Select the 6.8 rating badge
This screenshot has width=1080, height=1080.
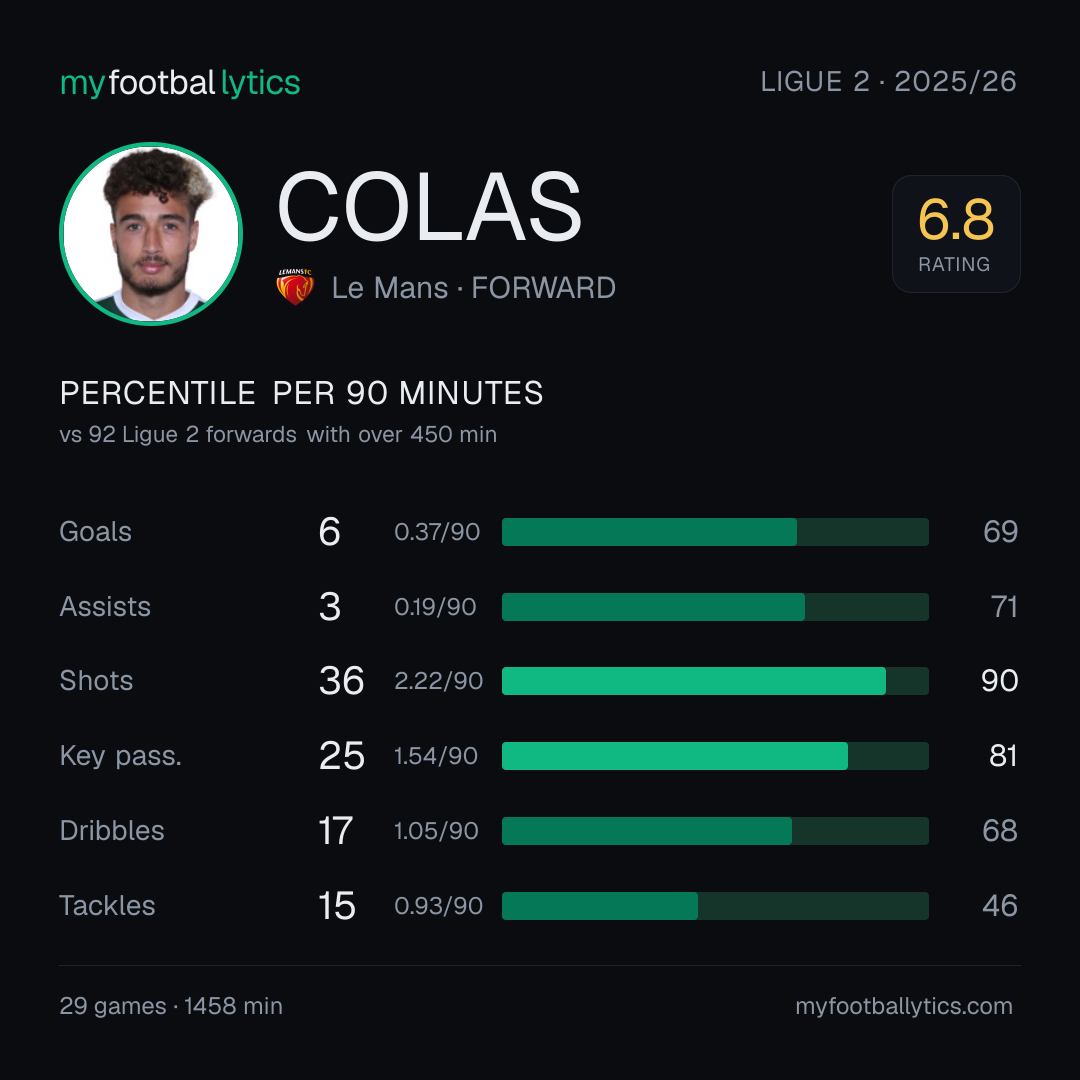tap(956, 233)
